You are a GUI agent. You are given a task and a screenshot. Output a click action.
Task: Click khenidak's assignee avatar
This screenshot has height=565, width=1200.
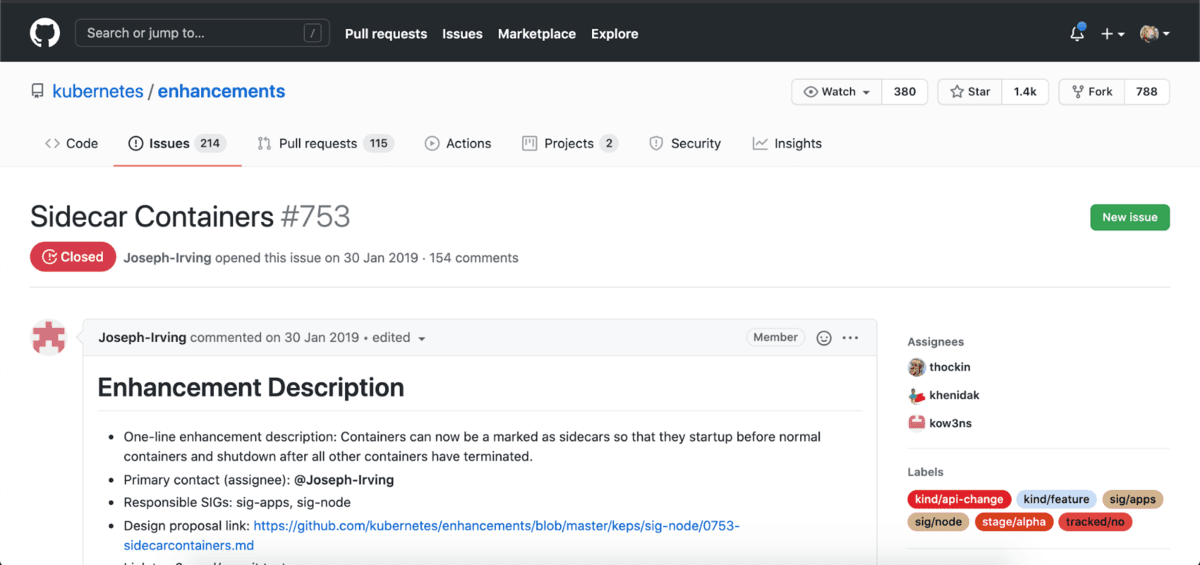(x=917, y=395)
